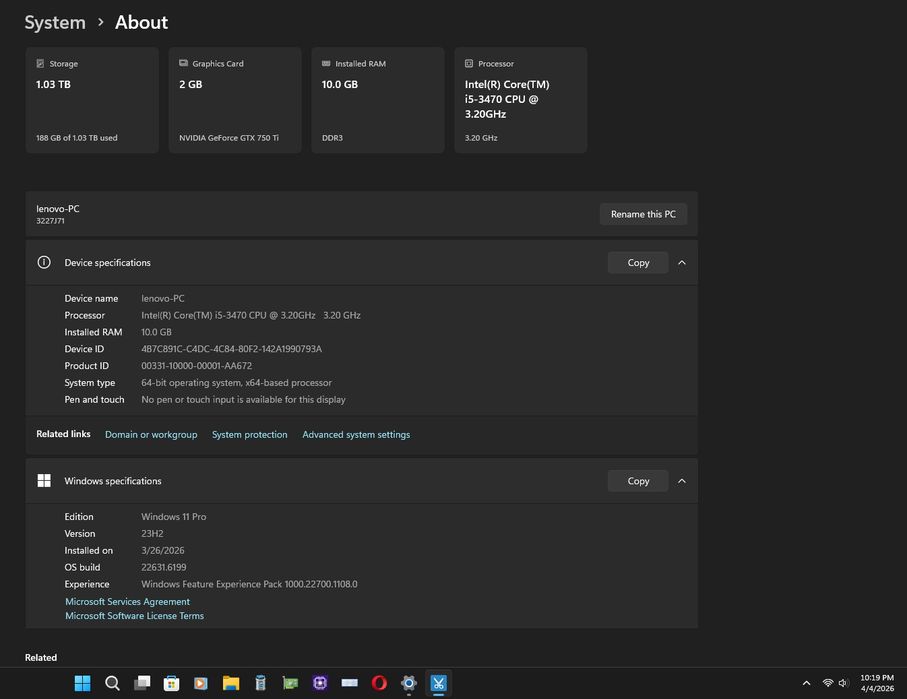The height and width of the screenshot is (699, 907).
Task: Click Windows specifications logo icon
Action: [44, 481]
